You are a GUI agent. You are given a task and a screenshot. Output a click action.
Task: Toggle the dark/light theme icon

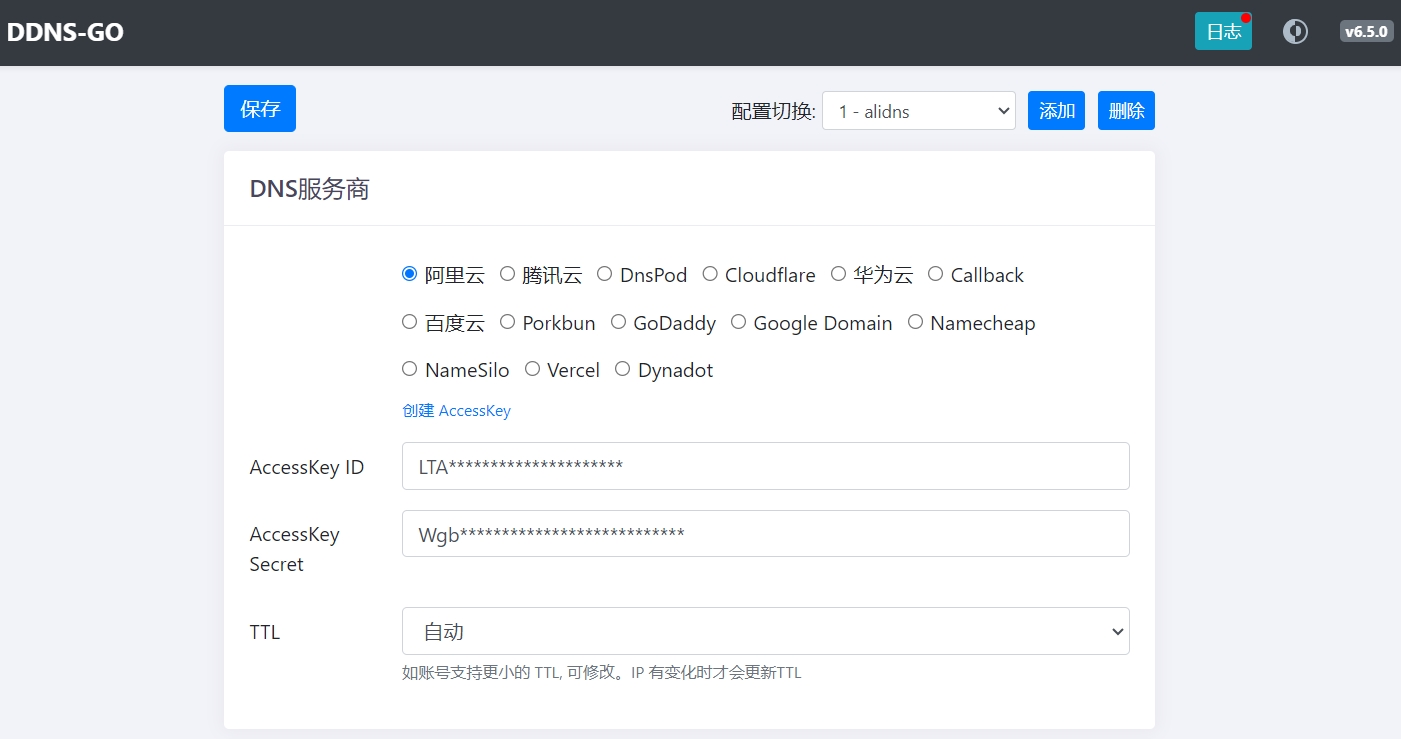click(x=1295, y=32)
